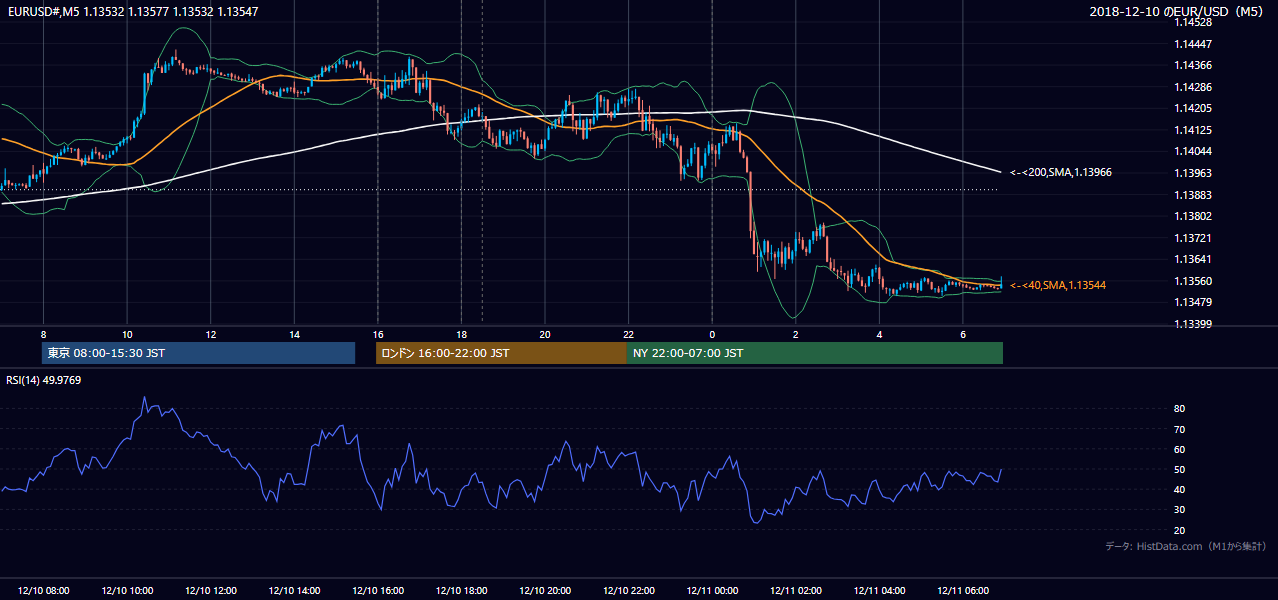Image resolution: width=1278 pixels, height=600 pixels.
Task: Click the RSI scale value 70
Action: coord(1180,429)
